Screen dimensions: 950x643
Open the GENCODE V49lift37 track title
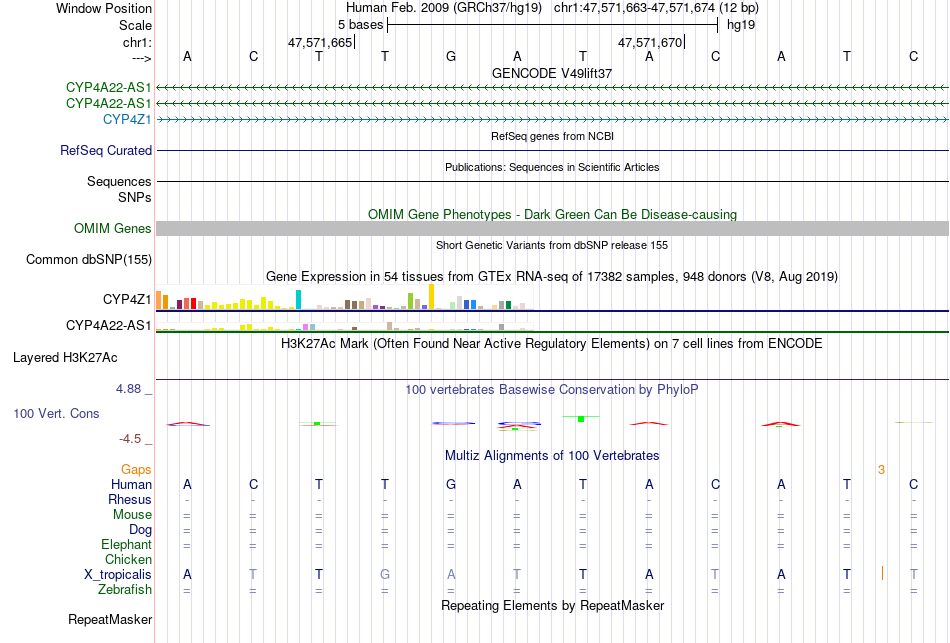[552, 73]
